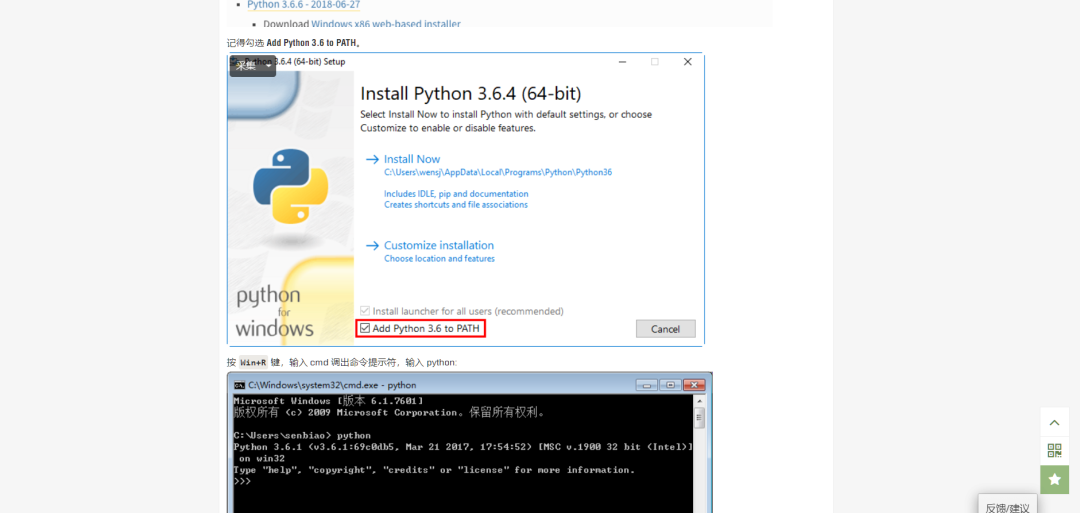Screen dimensions: 1080x513
Task: Toggle Add Python 3.6 to PATH checkbox
Action: 366,329
